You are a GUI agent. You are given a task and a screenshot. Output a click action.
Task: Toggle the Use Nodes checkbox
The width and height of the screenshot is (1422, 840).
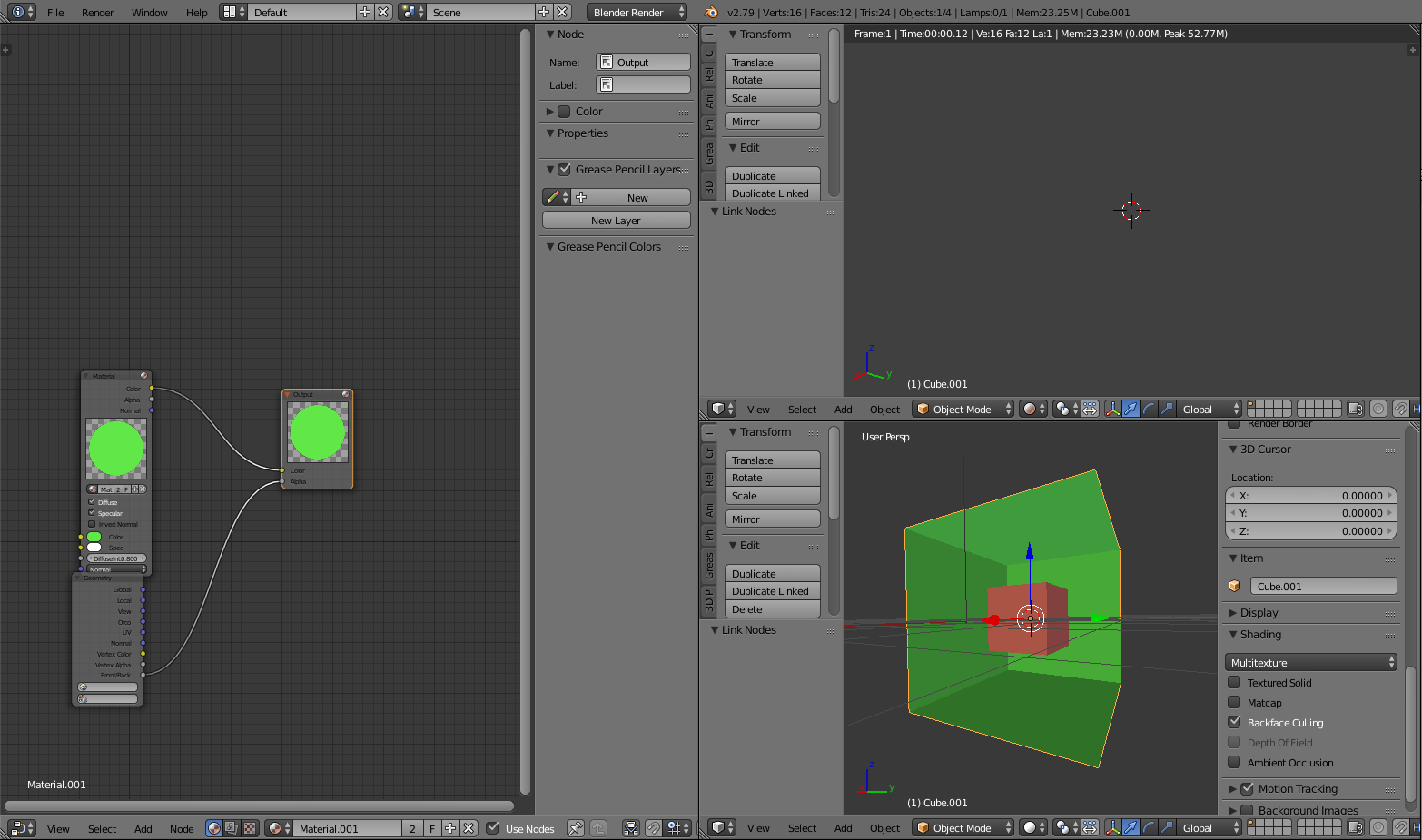492,828
